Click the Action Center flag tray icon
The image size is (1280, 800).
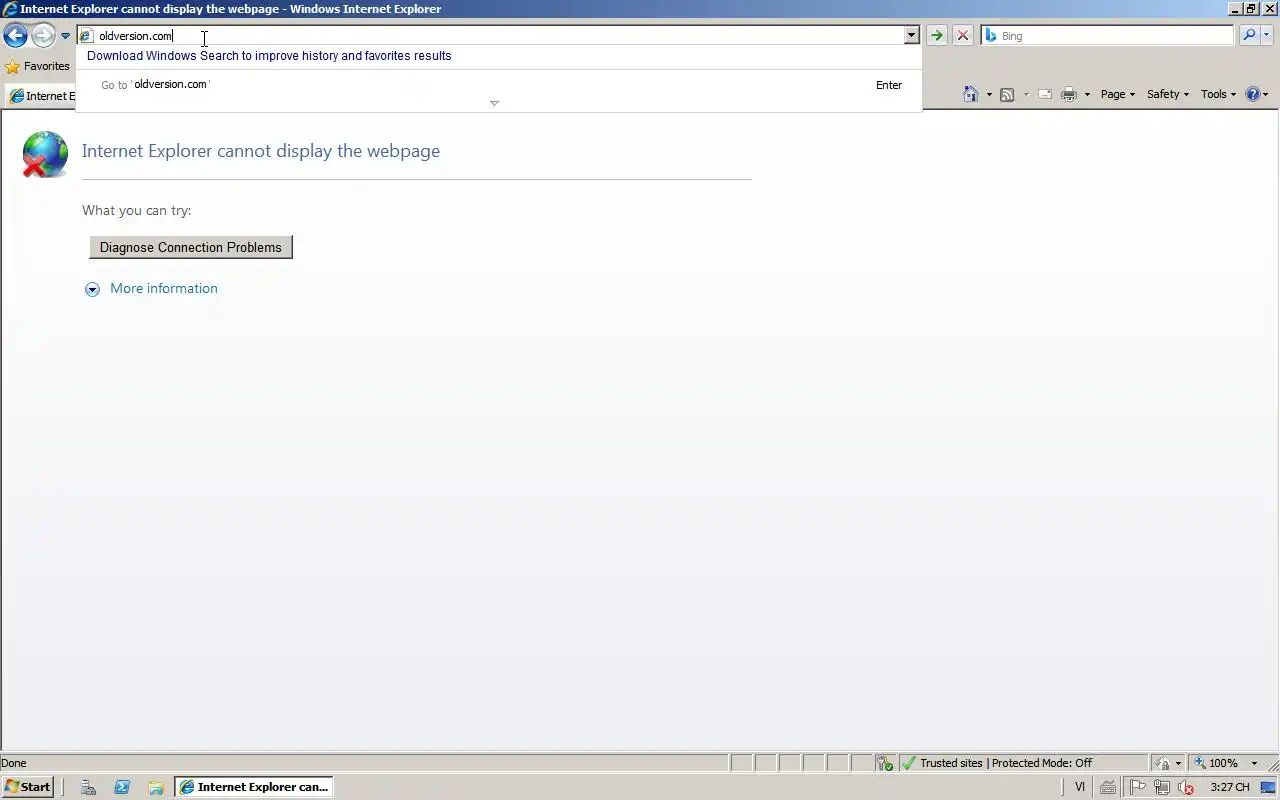point(1138,787)
